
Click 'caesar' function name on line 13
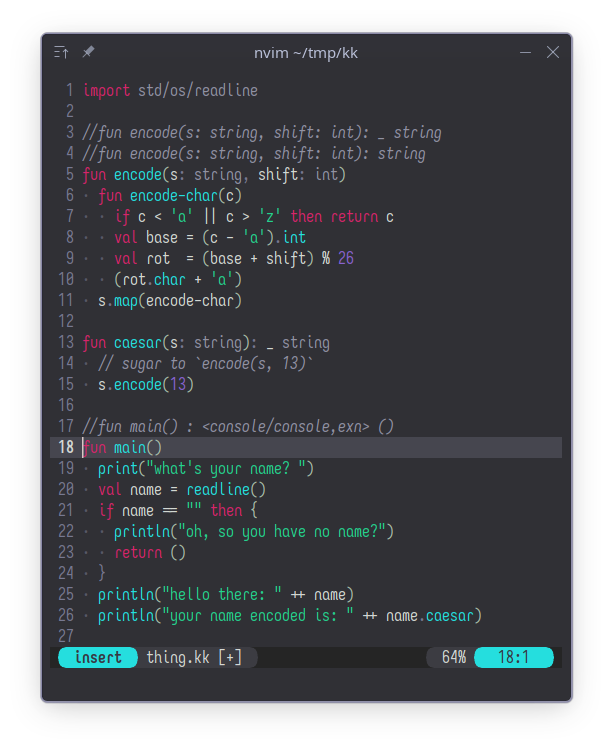(x=138, y=343)
